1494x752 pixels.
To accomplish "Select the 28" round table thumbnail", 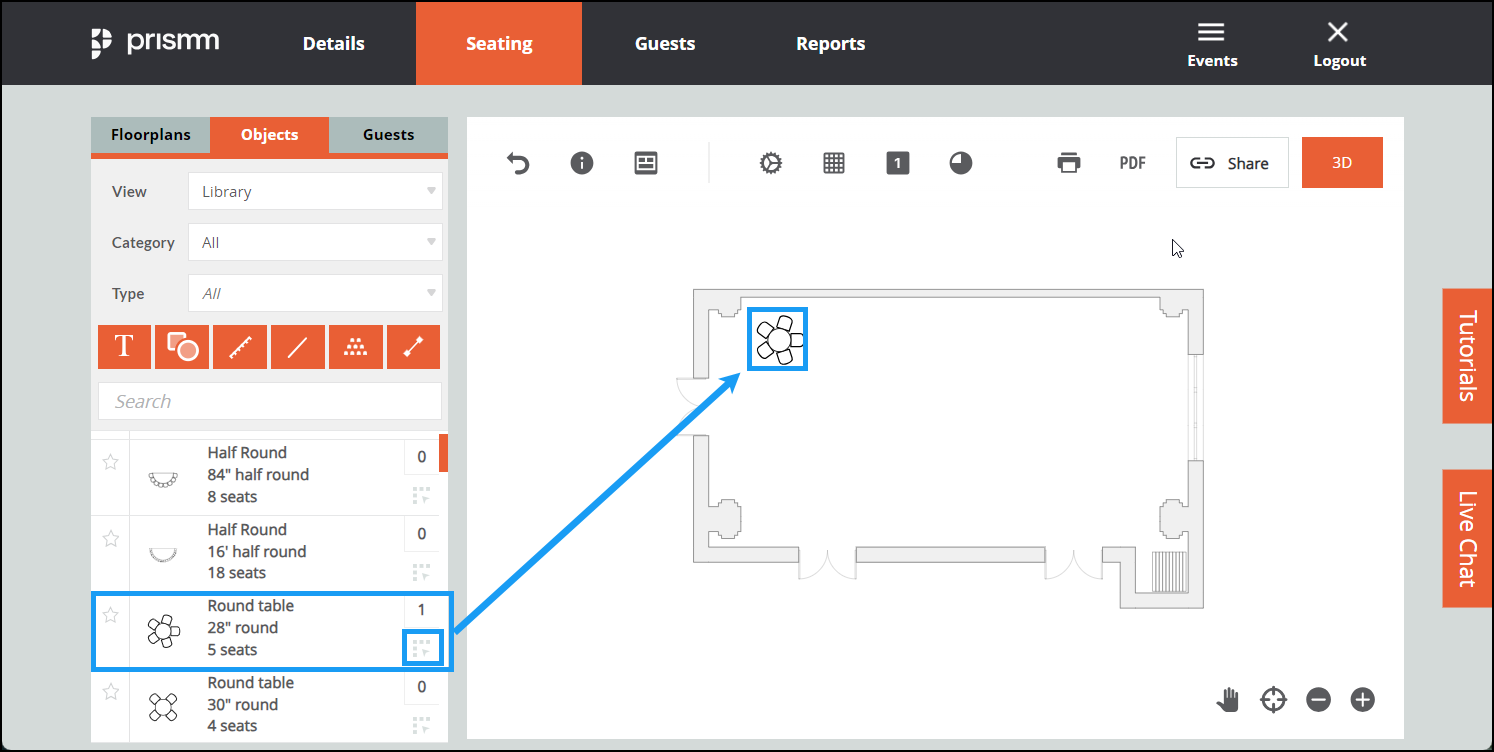I will click(164, 631).
